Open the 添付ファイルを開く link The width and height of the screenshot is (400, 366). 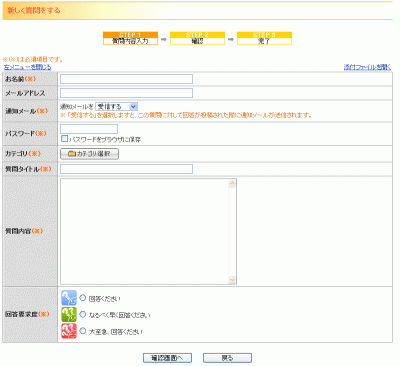[x=367, y=67]
